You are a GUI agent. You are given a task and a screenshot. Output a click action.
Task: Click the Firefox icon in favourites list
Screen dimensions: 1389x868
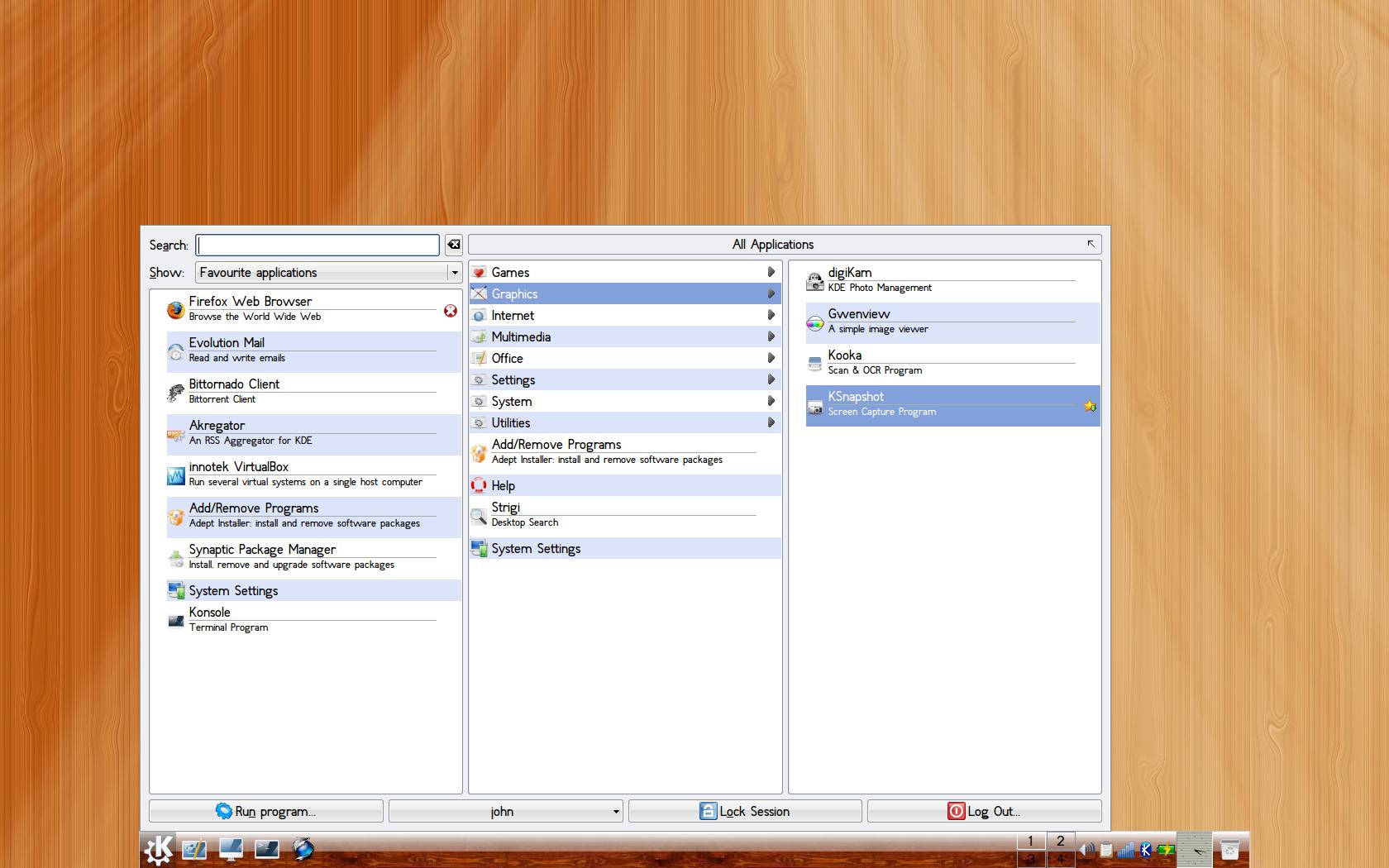[176, 310]
